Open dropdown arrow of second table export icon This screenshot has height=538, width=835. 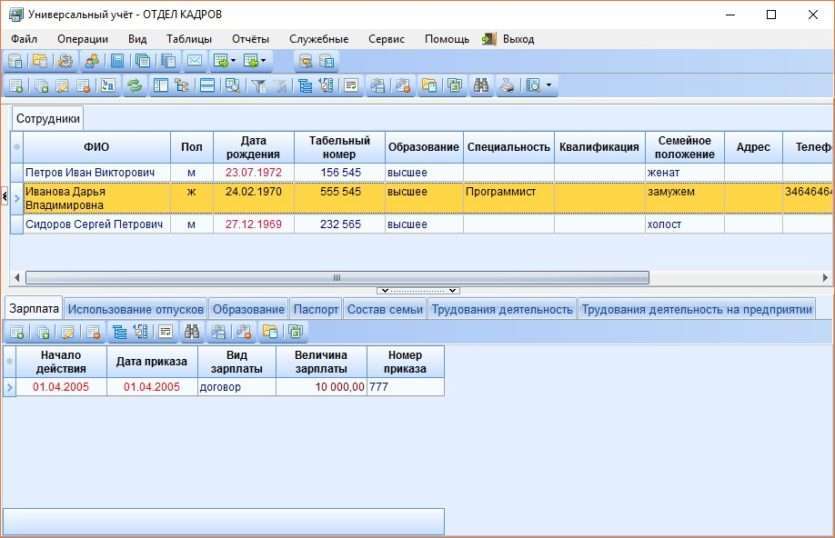click(x=264, y=61)
